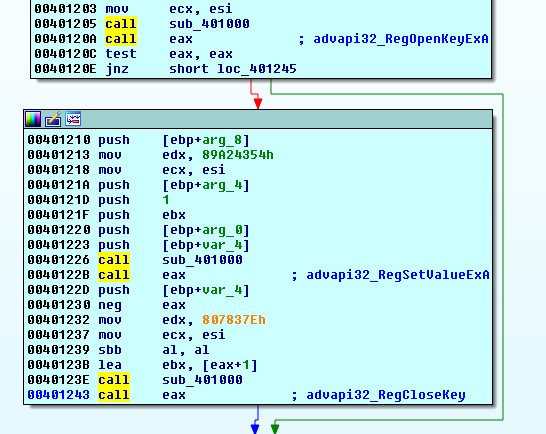Select the arg_8 operand in push

(222, 140)
